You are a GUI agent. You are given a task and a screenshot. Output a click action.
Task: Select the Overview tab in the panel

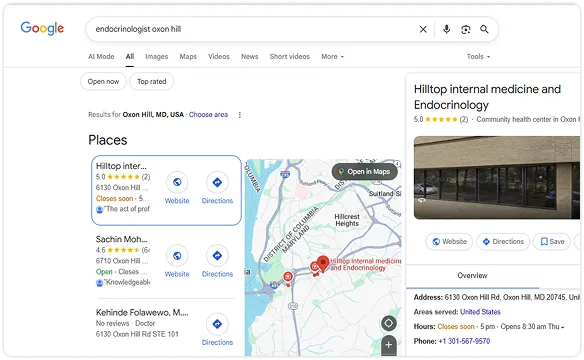click(472, 275)
